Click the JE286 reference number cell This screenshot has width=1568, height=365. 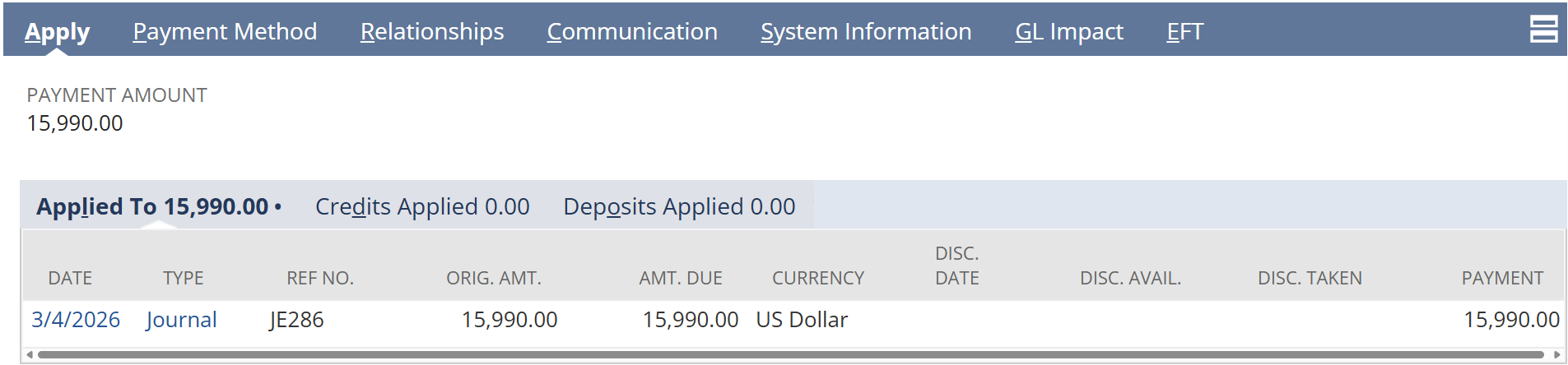[x=296, y=320]
